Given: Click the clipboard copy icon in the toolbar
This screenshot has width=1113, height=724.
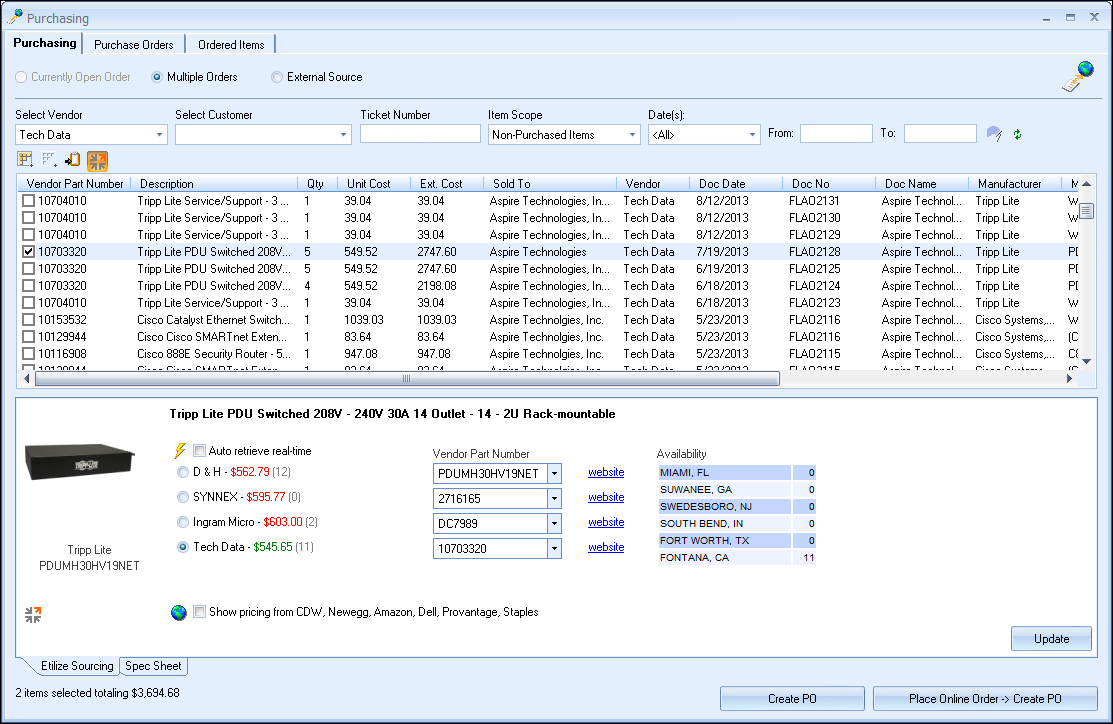Looking at the screenshot, I should (72, 160).
